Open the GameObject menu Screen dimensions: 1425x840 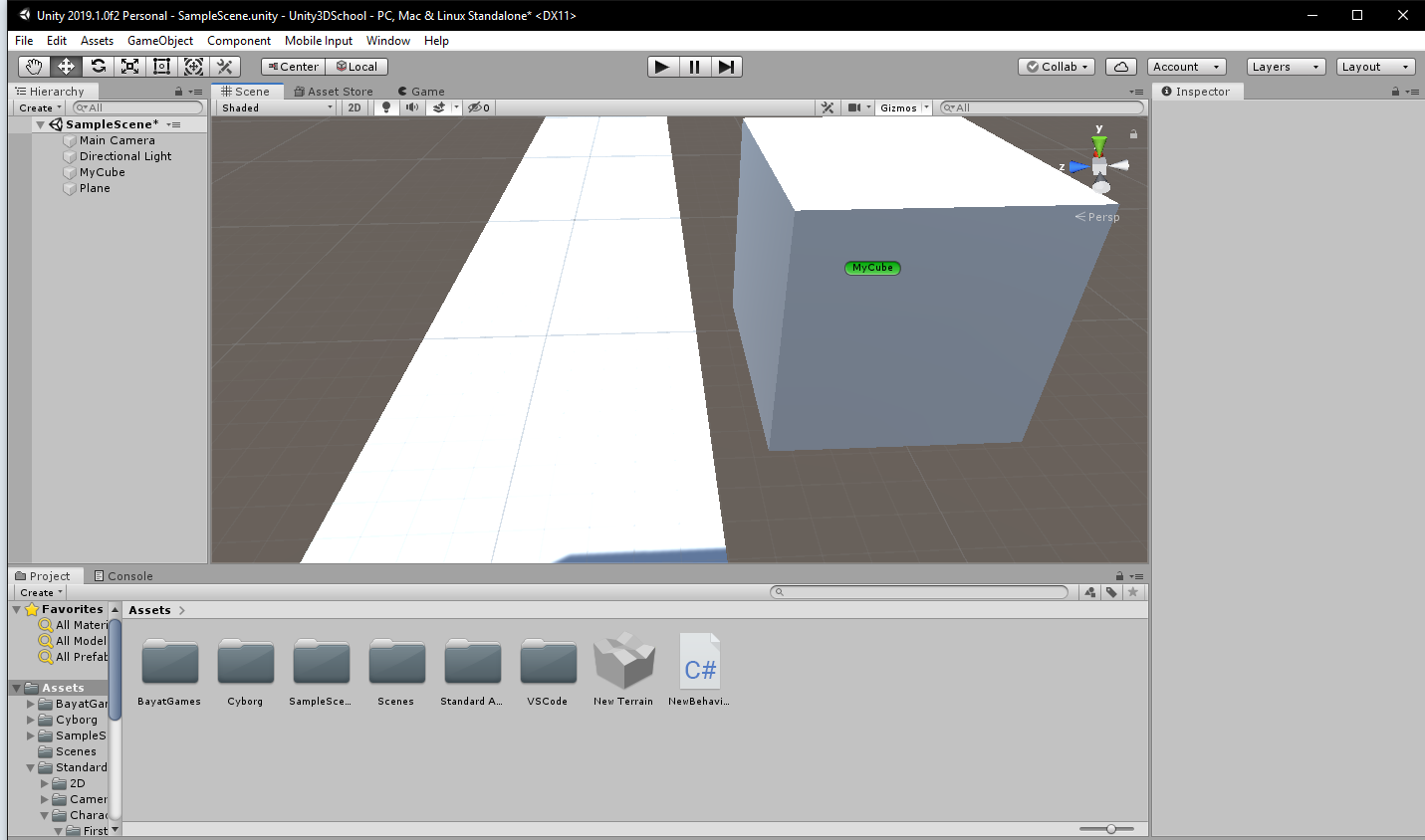(x=160, y=41)
